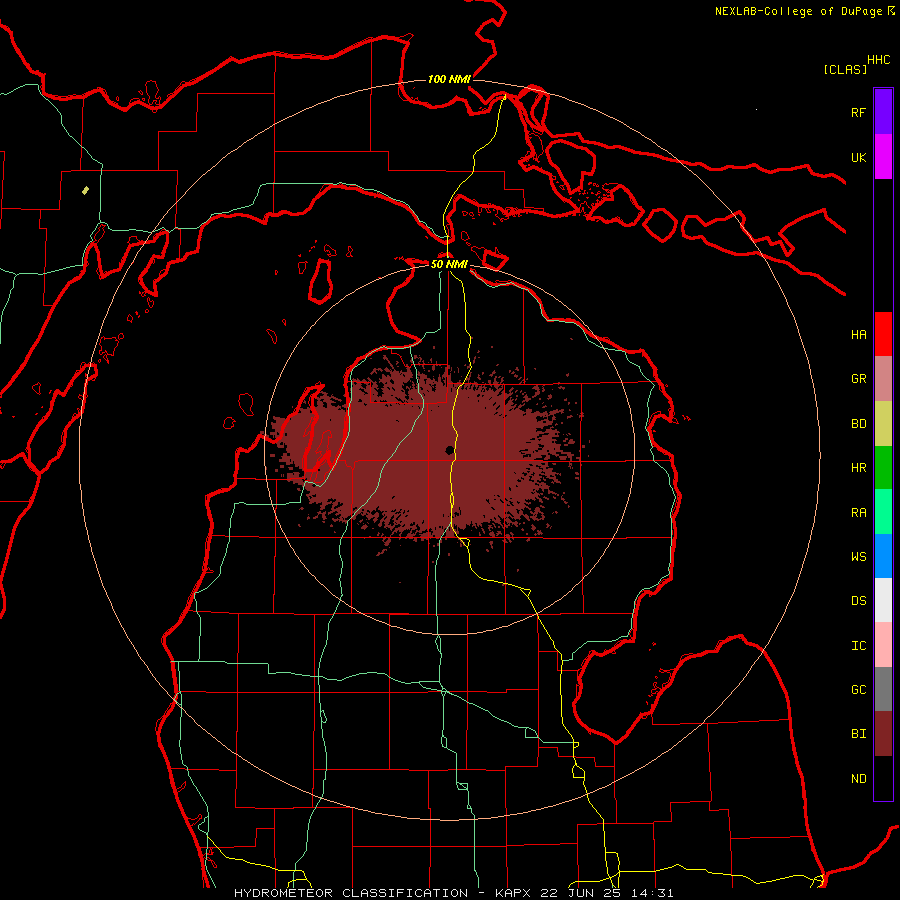Screen dimensions: 900x900
Task: Click the RA light green legend swatch
Action: [883, 512]
